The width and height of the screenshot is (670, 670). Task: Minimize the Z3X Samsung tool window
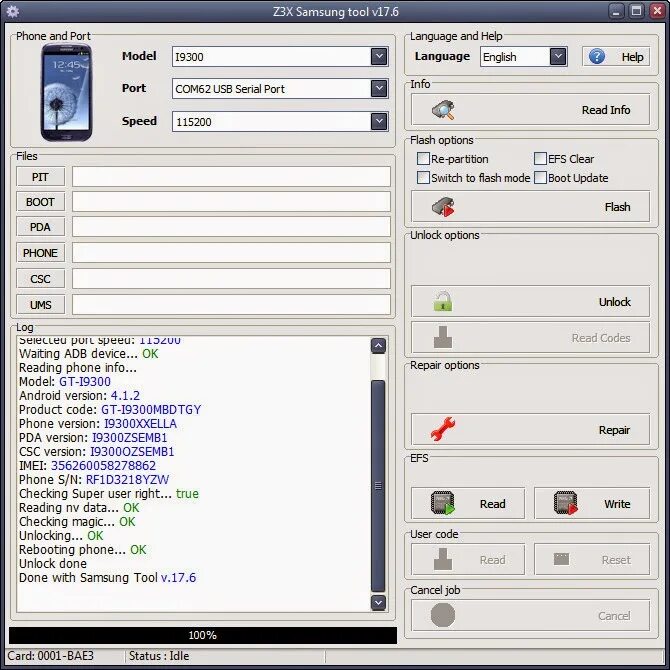[x=616, y=11]
